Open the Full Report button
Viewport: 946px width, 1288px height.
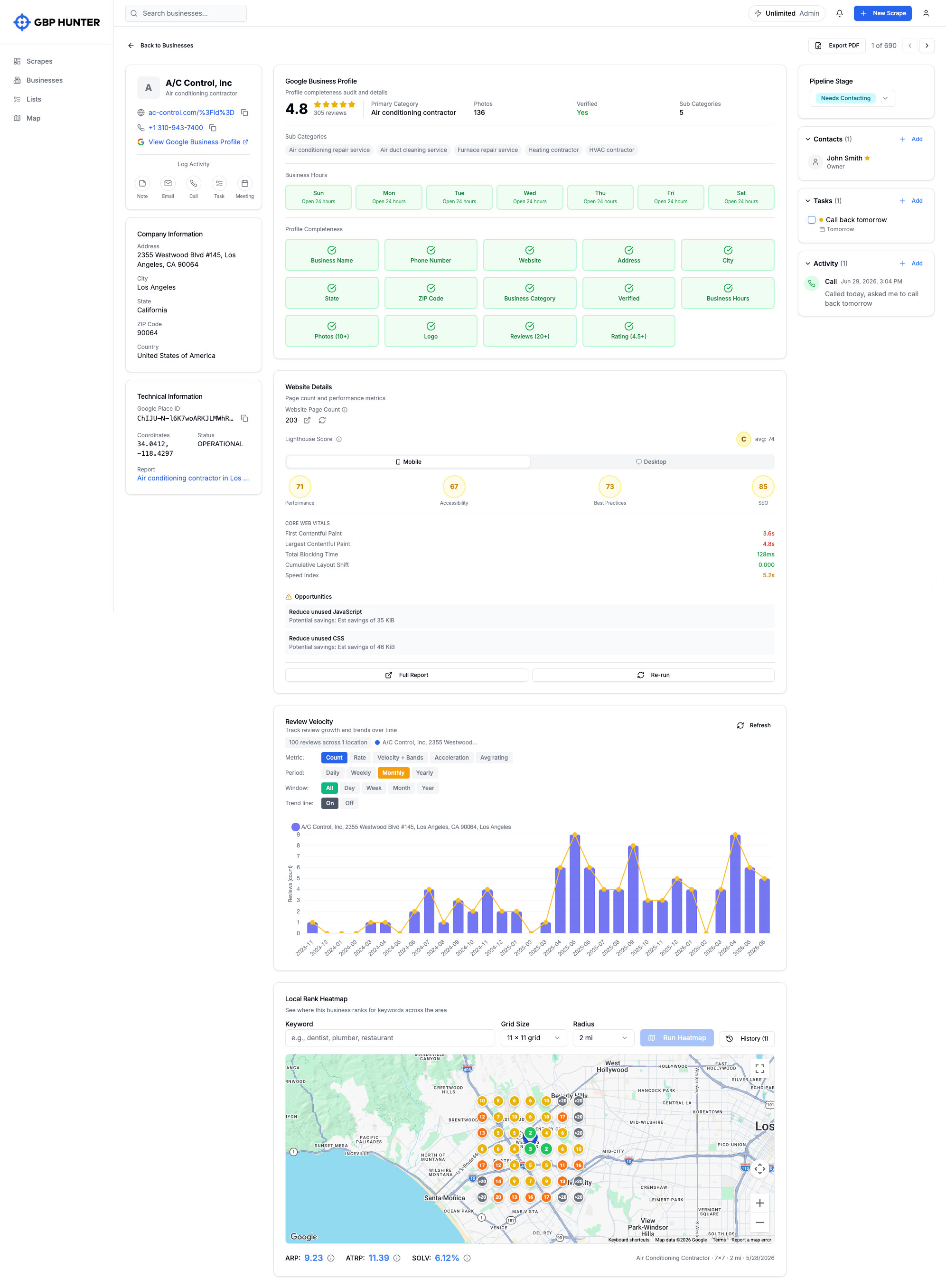[407, 675]
